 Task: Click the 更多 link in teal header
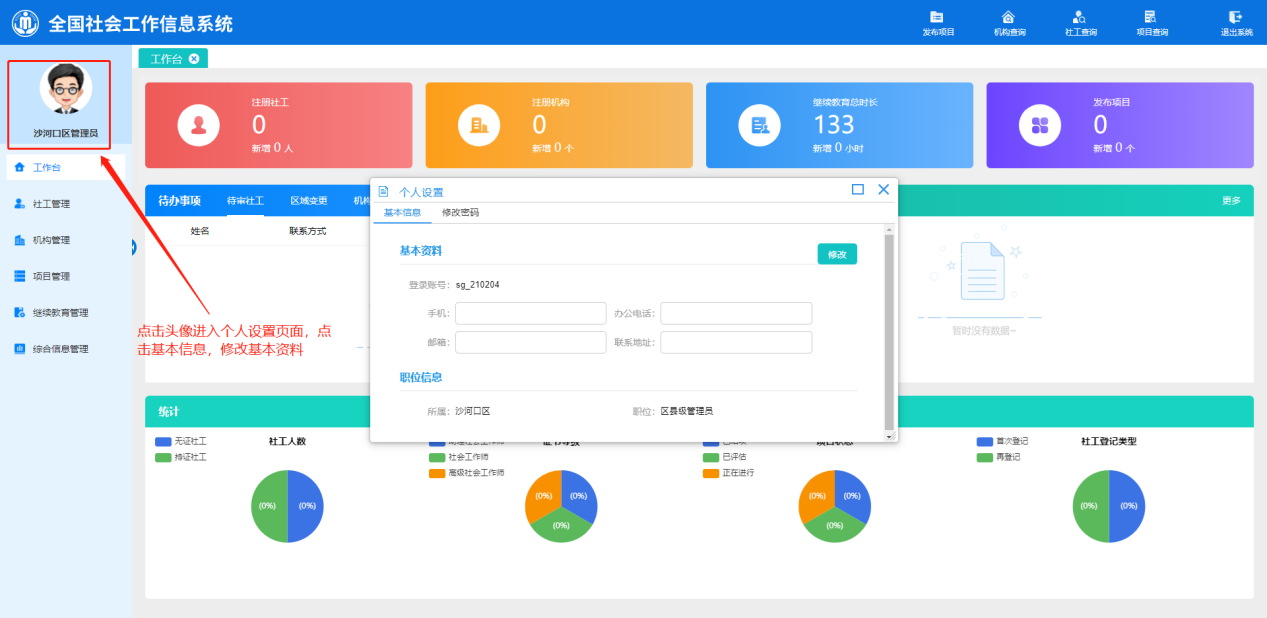pyautogui.click(x=1231, y=201)
